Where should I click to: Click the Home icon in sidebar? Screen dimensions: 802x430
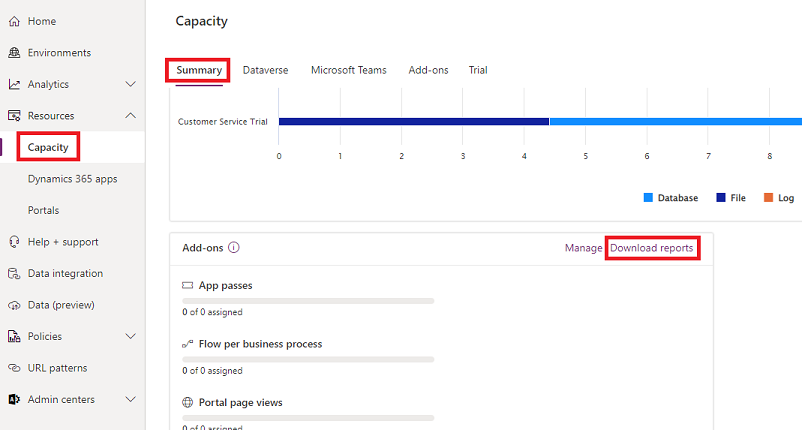pyautogui.click(x=14, y=21)
